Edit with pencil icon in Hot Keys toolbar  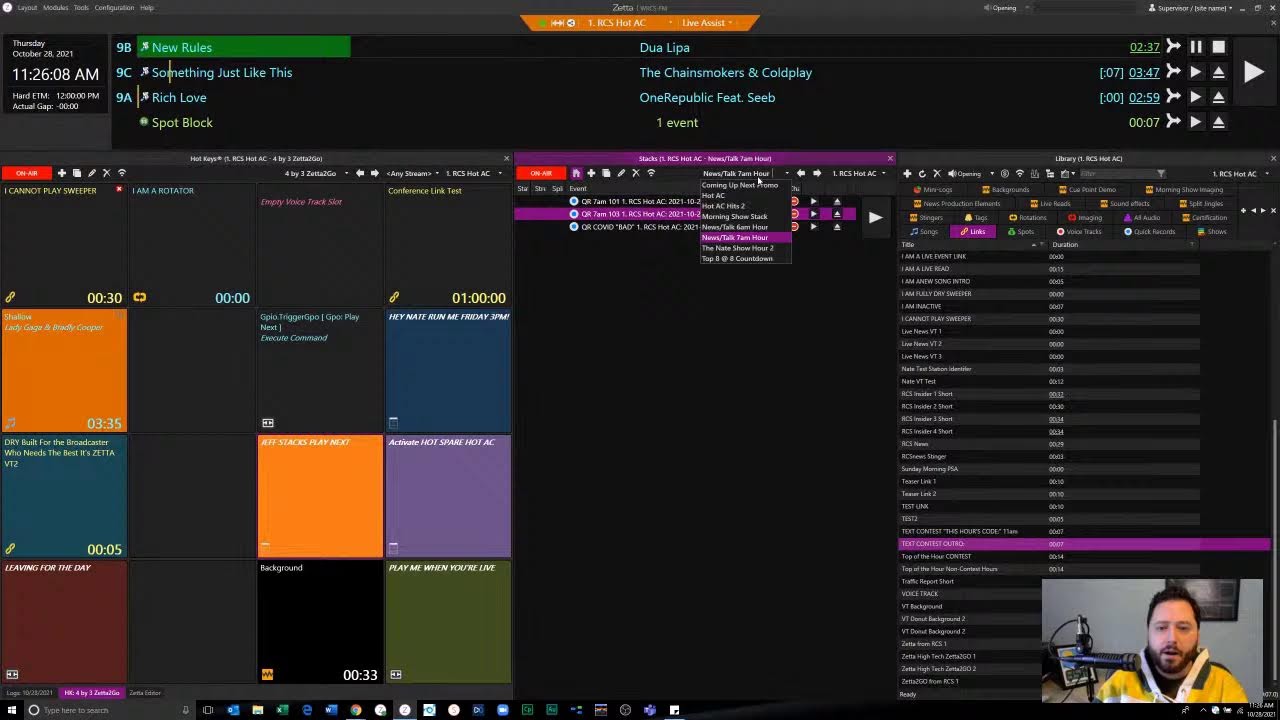[x=92, y=173]
